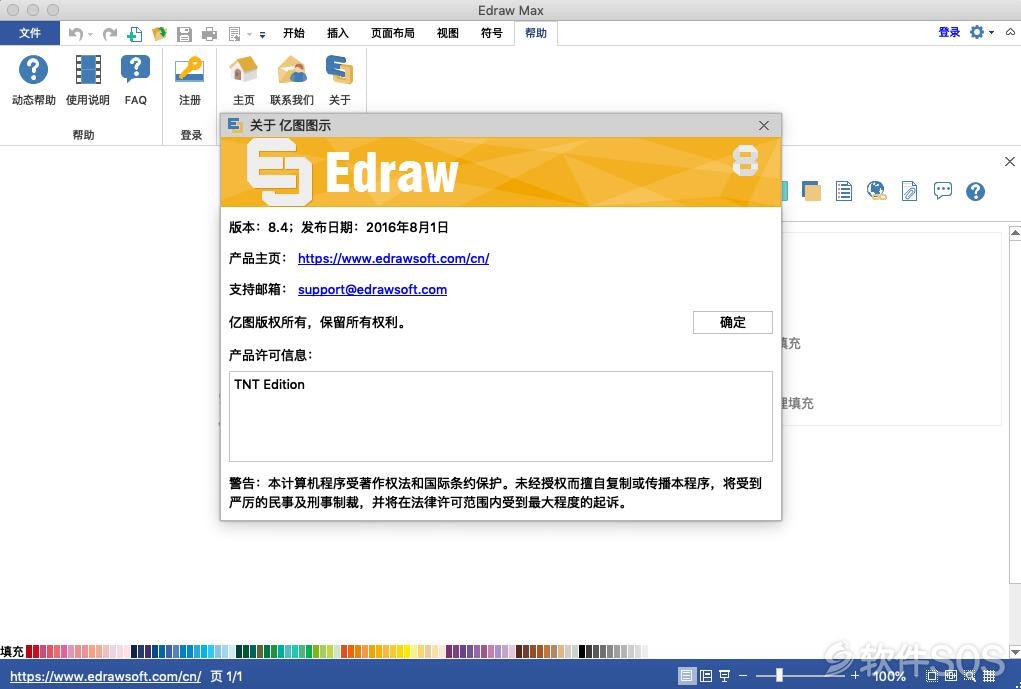Click the 注册 register key icon
The width and height of the screenshot is (1021, 689).
(x=189, y=69)
